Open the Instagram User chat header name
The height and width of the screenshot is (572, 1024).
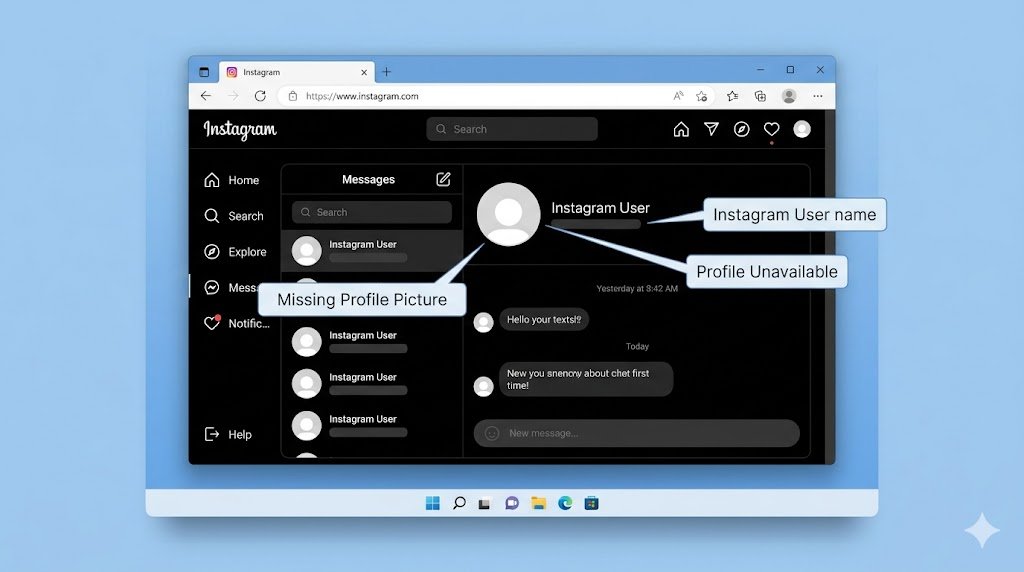pyautogui.click(x=600, y=208)
